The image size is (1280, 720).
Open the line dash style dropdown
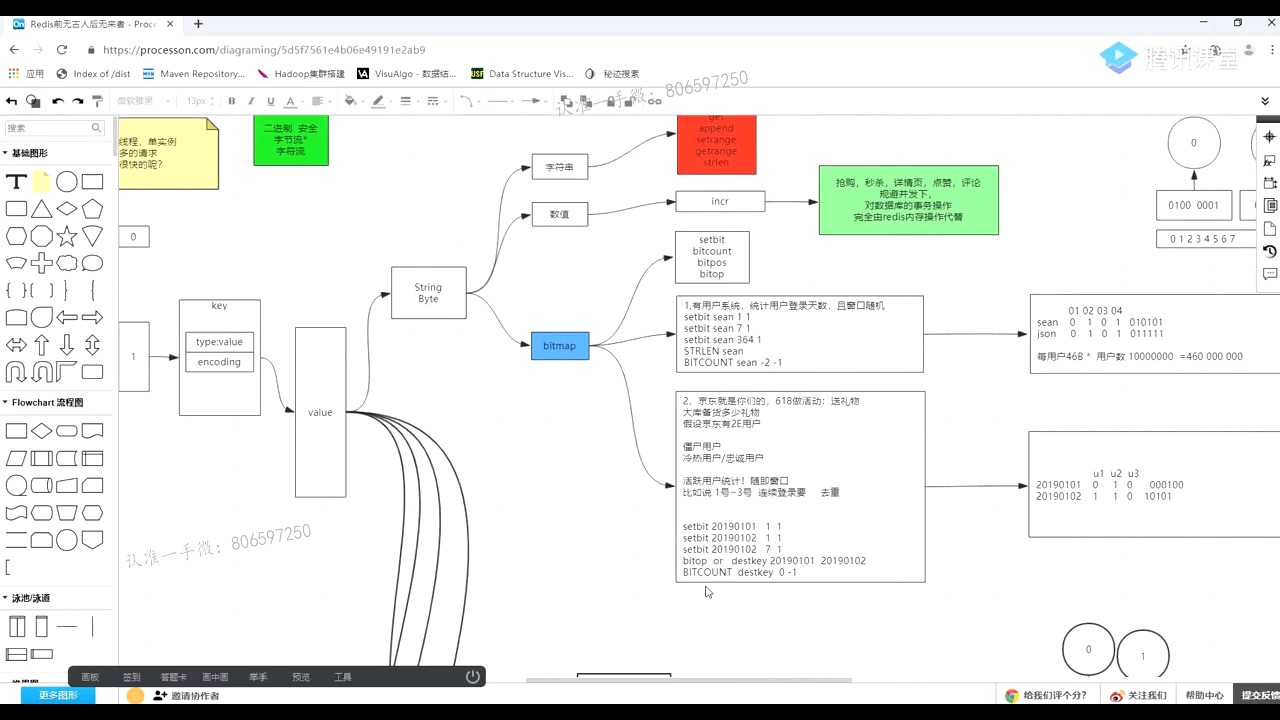click(435, 101)
